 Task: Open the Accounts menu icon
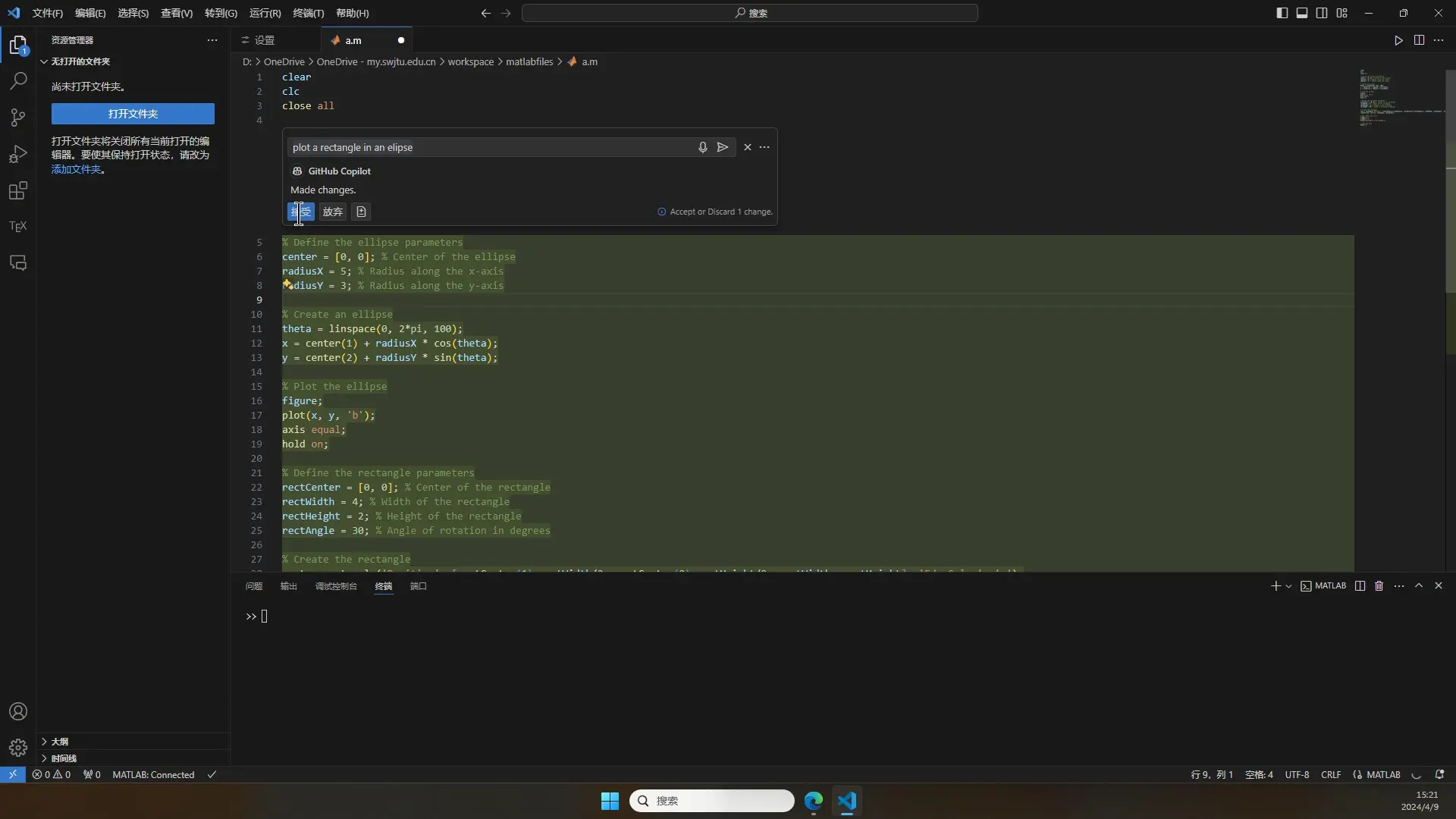pos(18,711)
